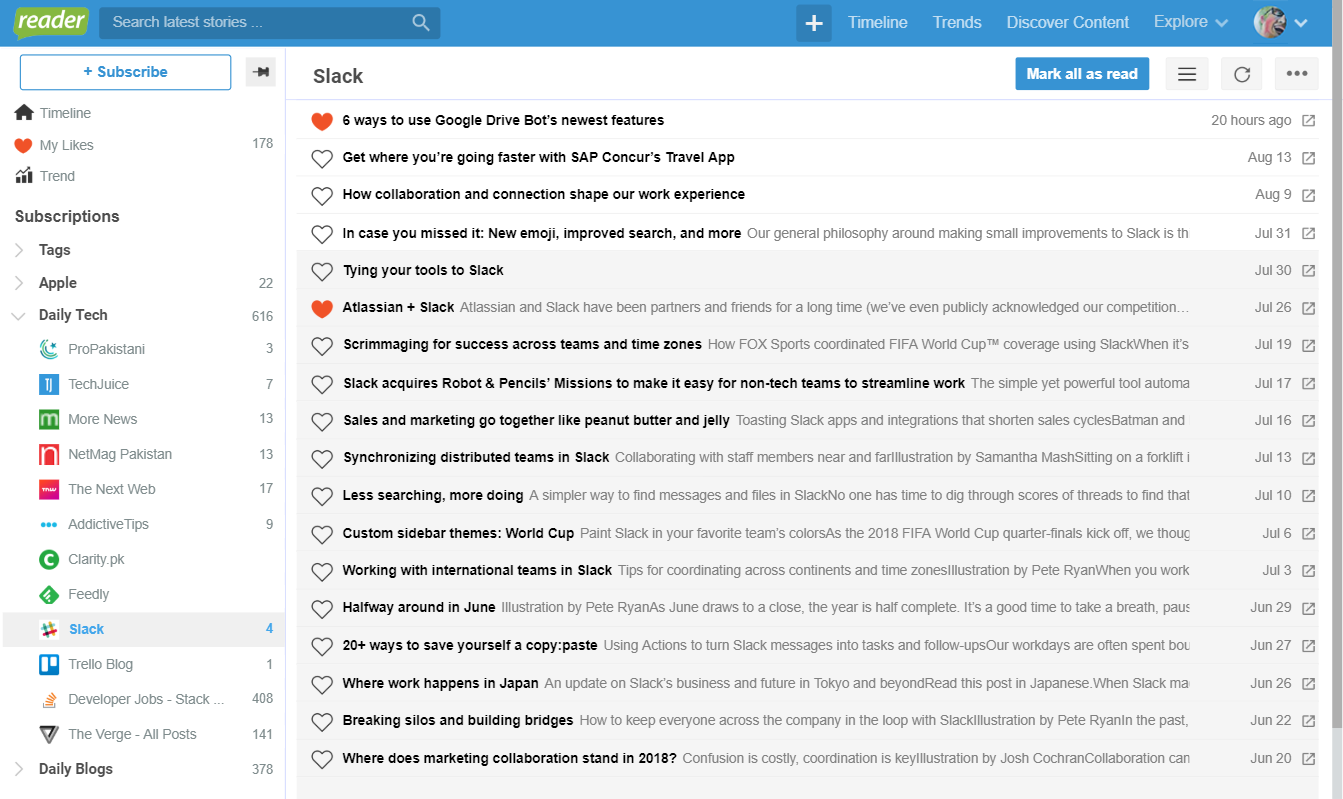Open 'Custom sidebar themes: World Cup' article
Image resolution: width=1343 pixels, height=799 pixels.
click(458, 533)
